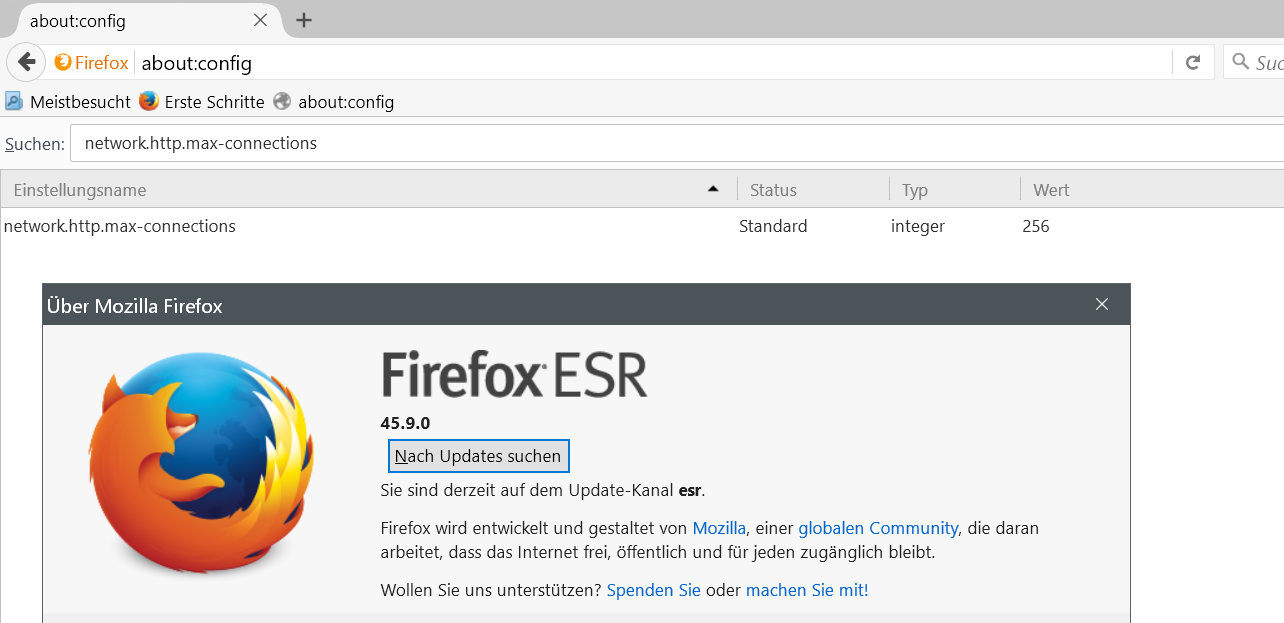Click the browser search box
The width and height of the screenshot is (1284, 623).
(x=1254, y=62)
